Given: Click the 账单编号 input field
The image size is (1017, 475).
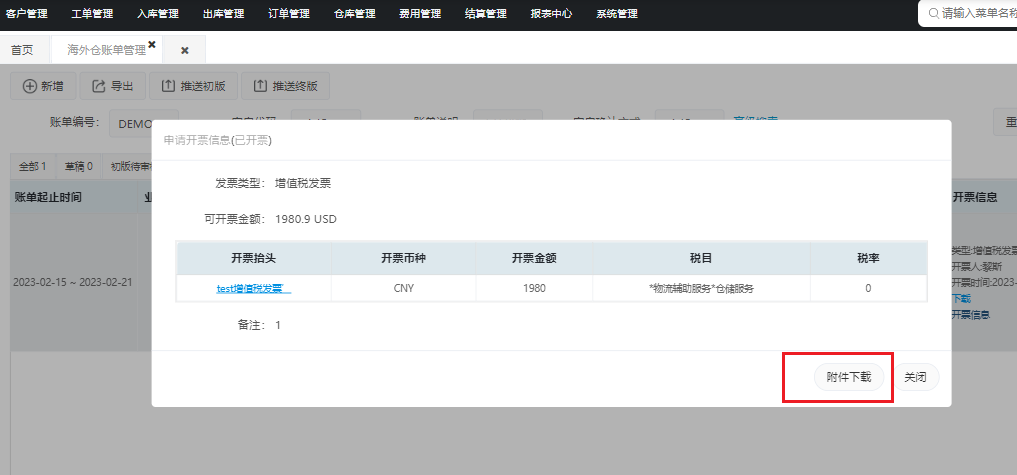Looking at the screenshot, I should (x=143, y=123).
